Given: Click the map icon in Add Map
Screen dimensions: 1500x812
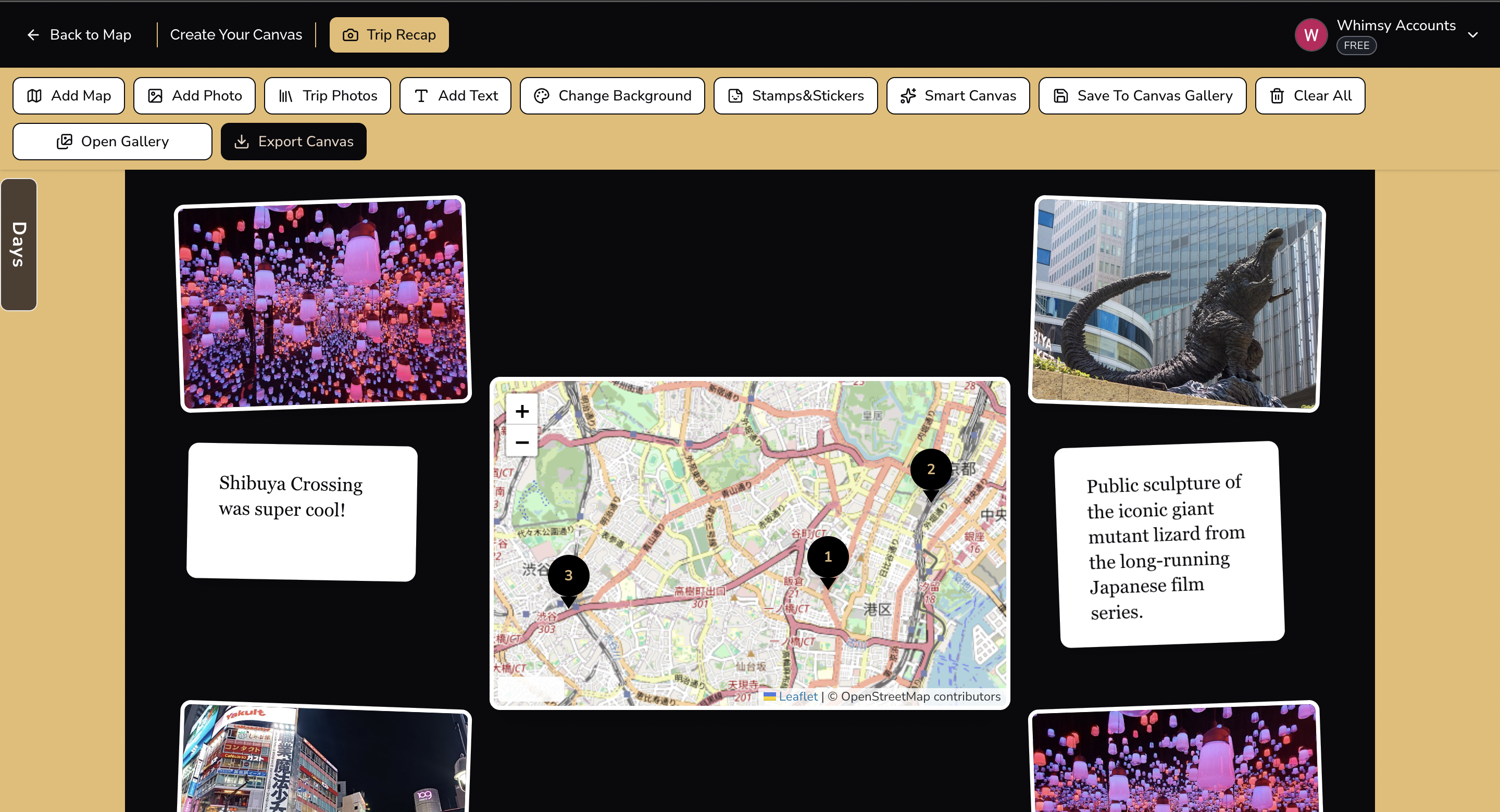Looking at the screenshot, I should point(34,96).
